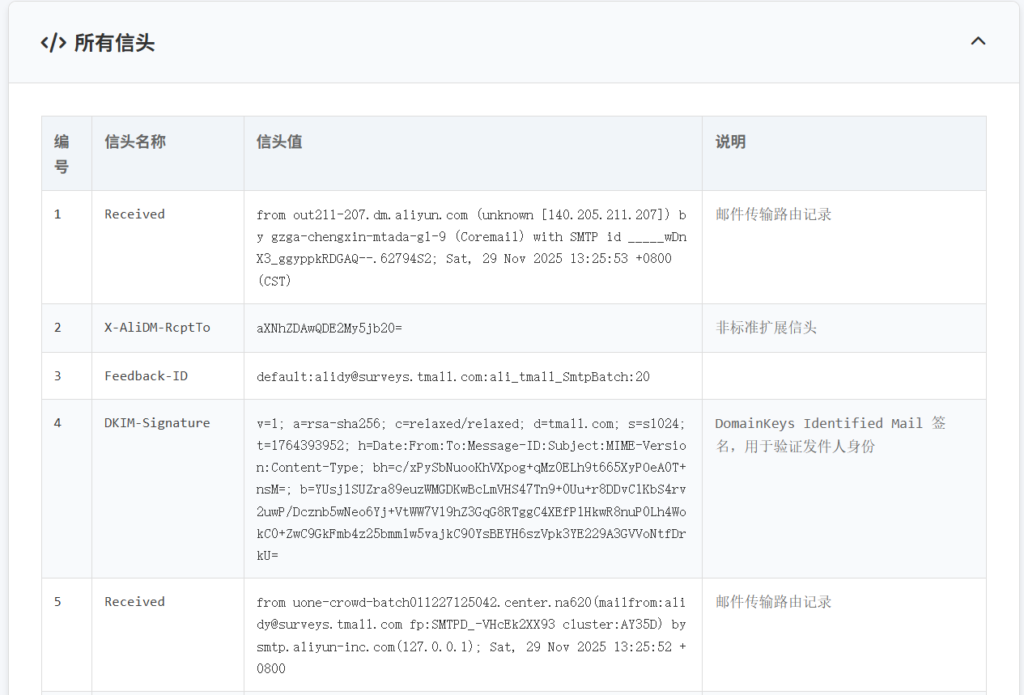This screenshot has width=1024, height=695.
Task: Click the value from uone-crowd-batch011227125042
Action: tap(471, 635)
